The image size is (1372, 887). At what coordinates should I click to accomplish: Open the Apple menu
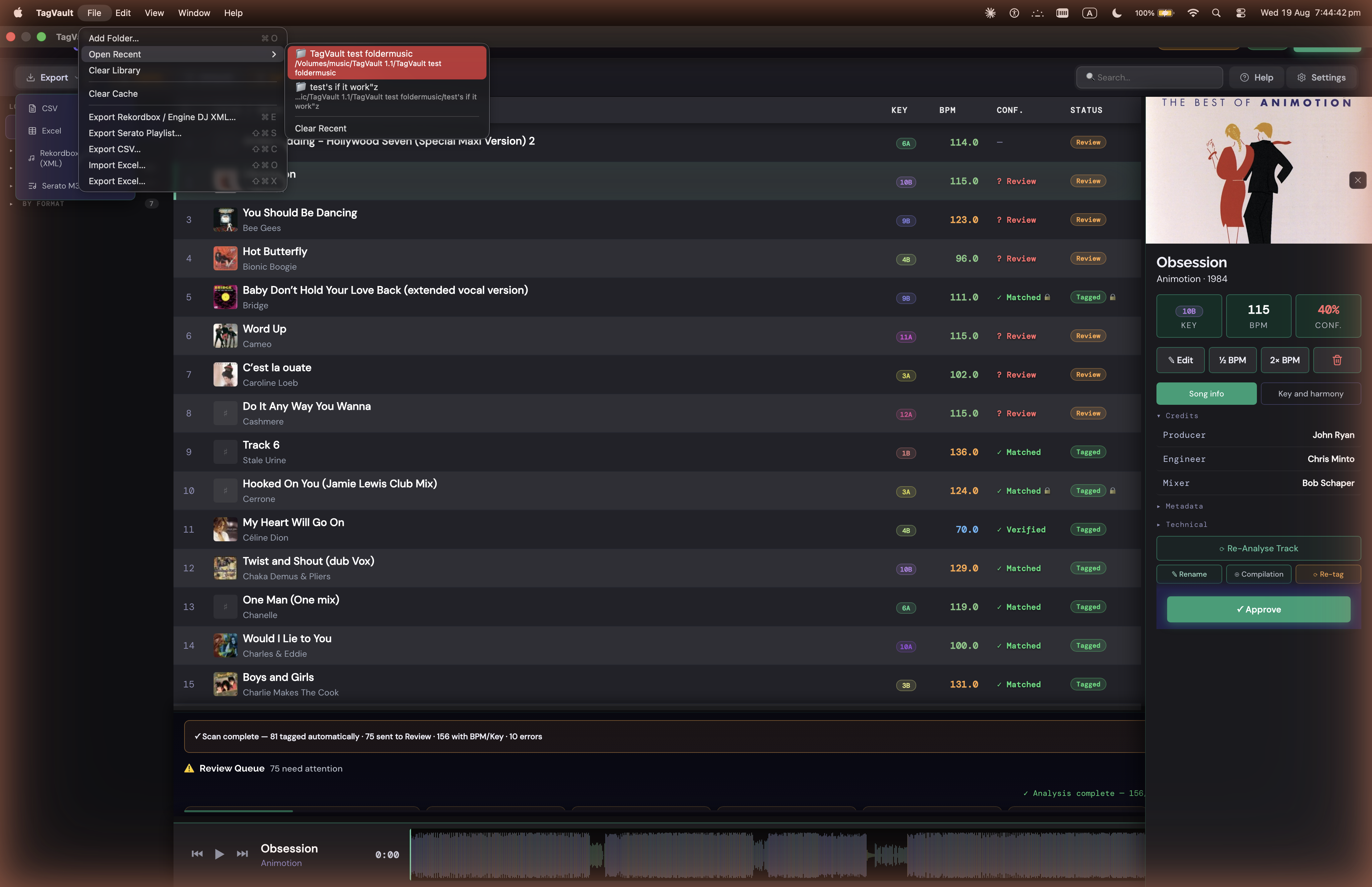point(18,13)
